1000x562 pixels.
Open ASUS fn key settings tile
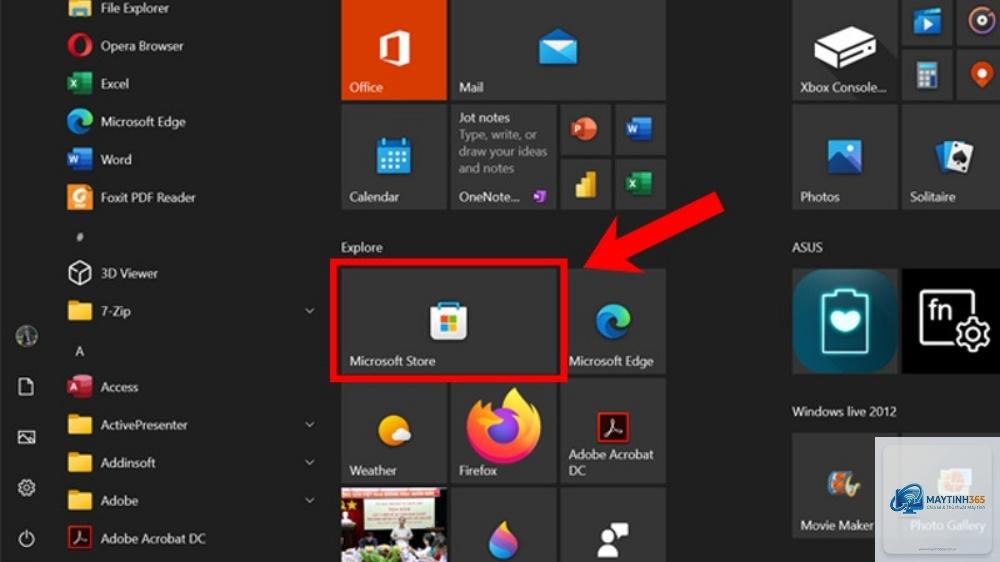coord(951,321)
